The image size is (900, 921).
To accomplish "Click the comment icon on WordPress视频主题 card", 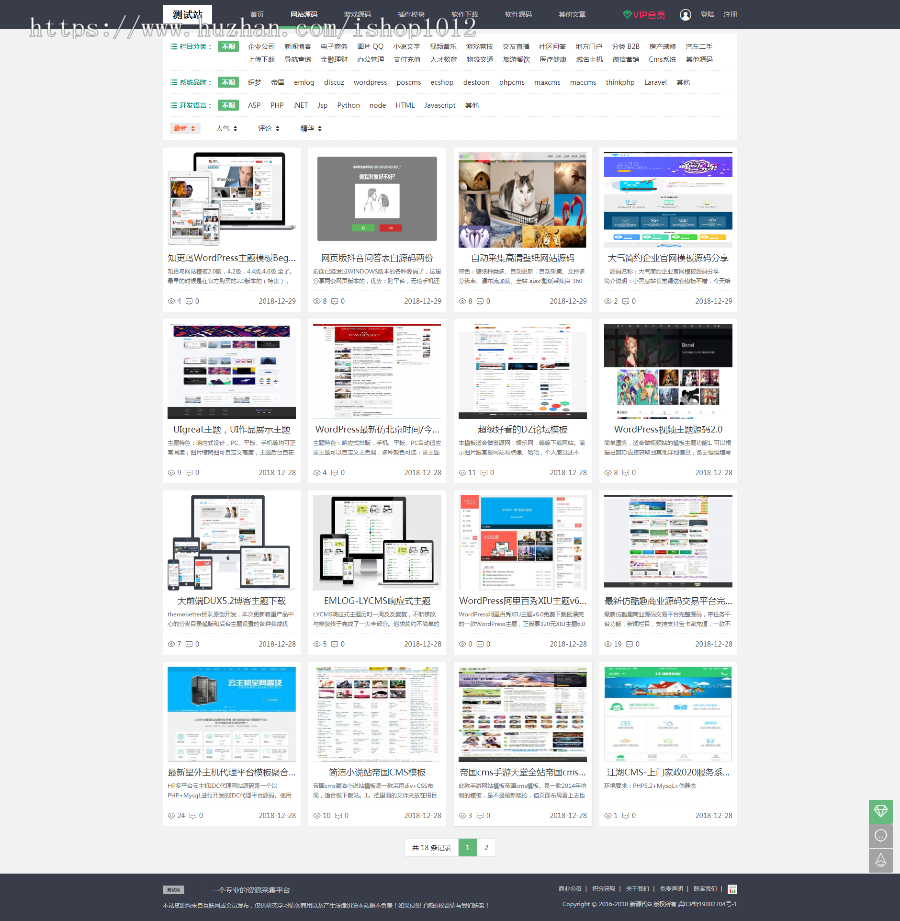I will click(x=625, y=473).
